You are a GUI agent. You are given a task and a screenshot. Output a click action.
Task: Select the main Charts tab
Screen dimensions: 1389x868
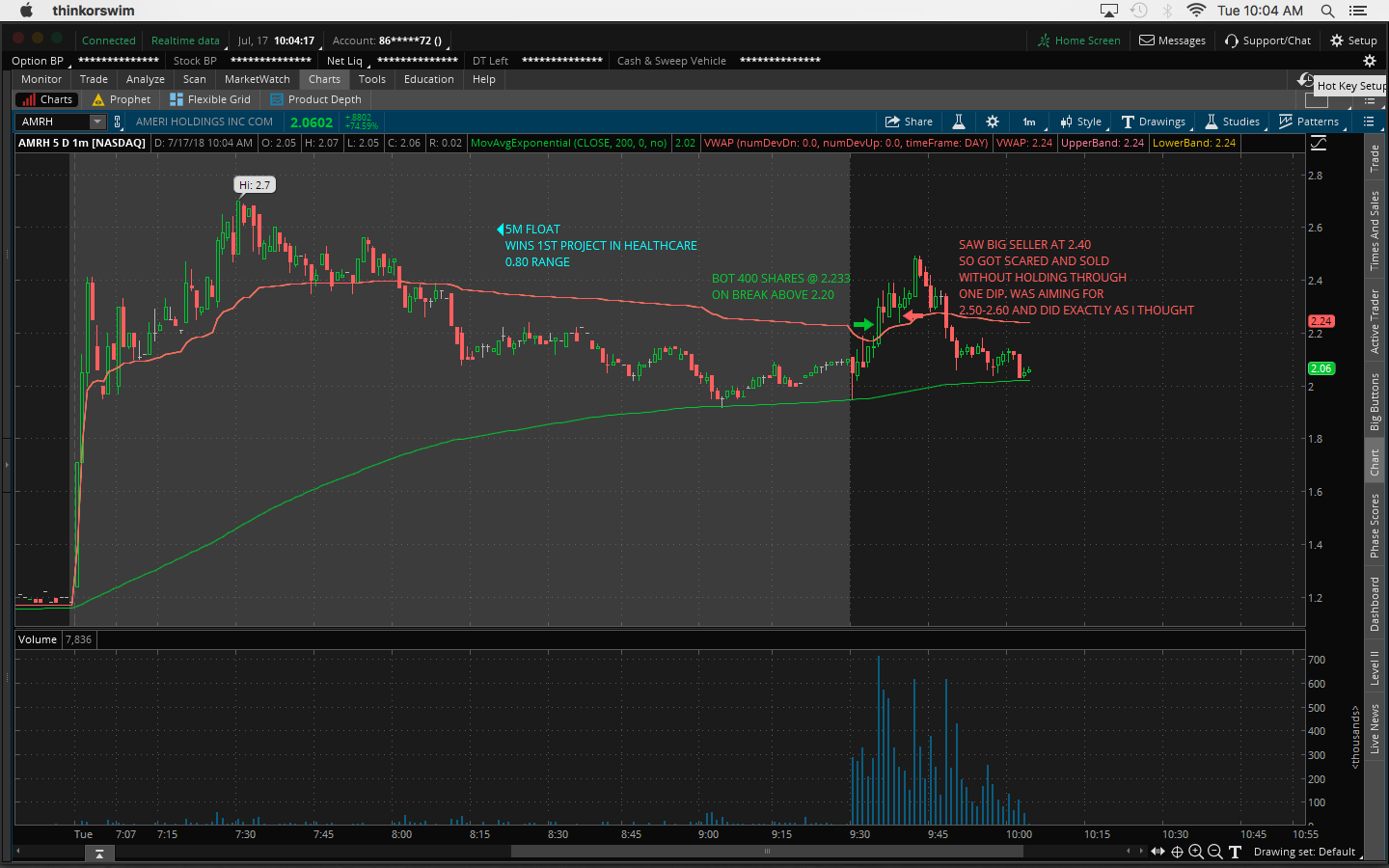325,79
